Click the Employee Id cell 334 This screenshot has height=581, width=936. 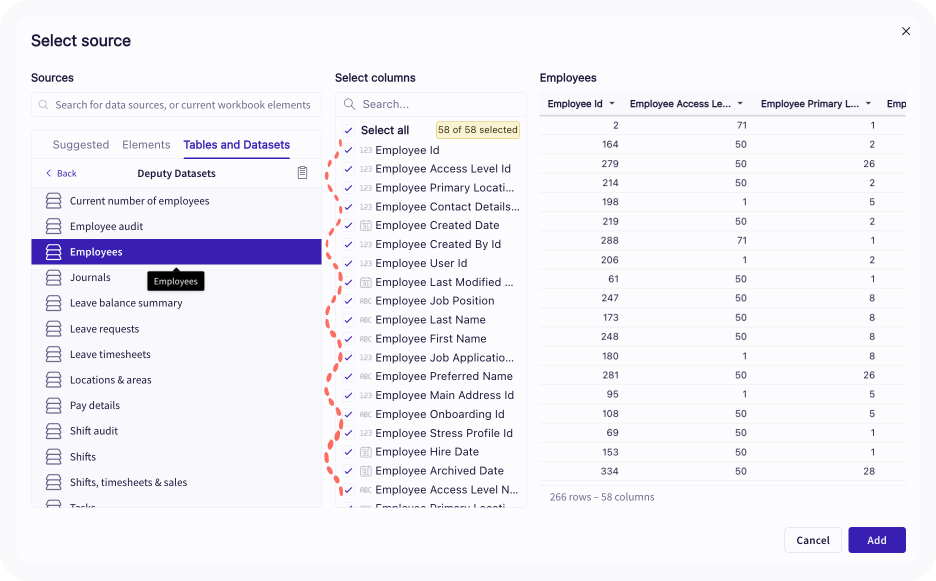(609, 471)
